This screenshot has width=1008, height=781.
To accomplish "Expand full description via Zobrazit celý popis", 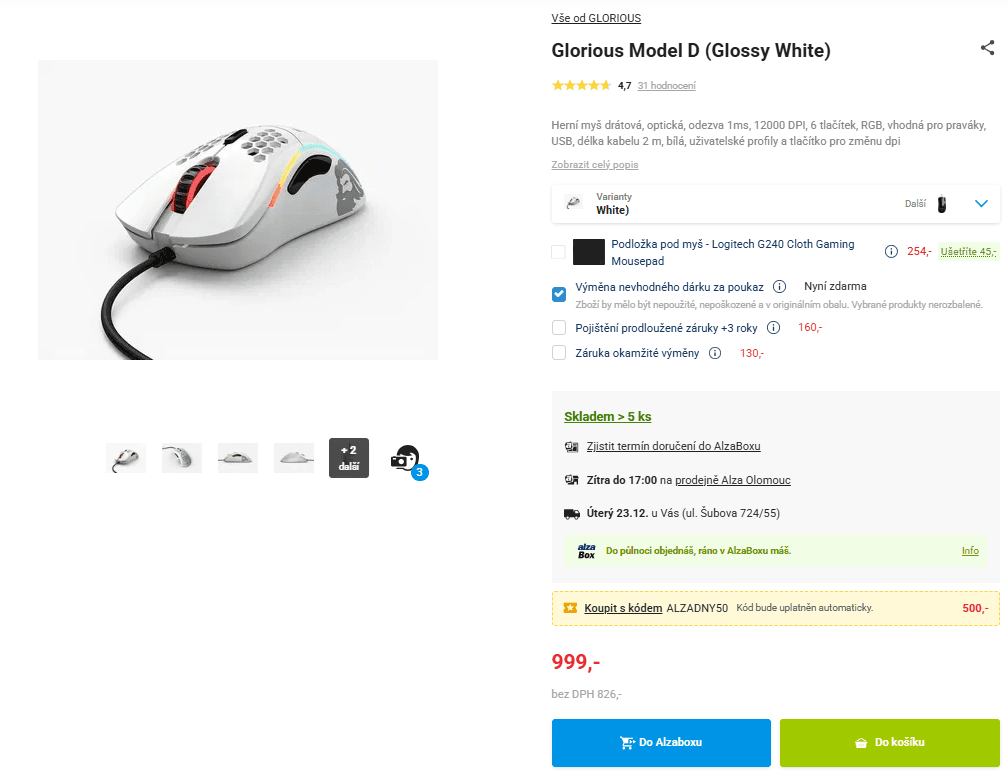I will coord(595,165).
